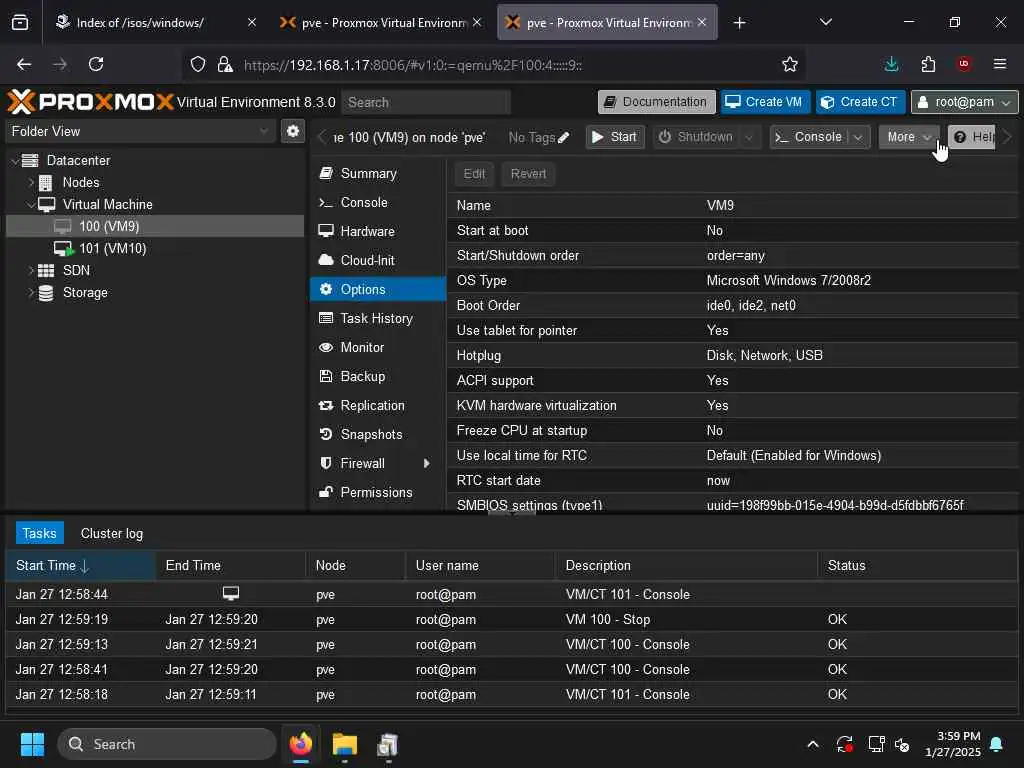Open the Cloud-Init section

377,260
